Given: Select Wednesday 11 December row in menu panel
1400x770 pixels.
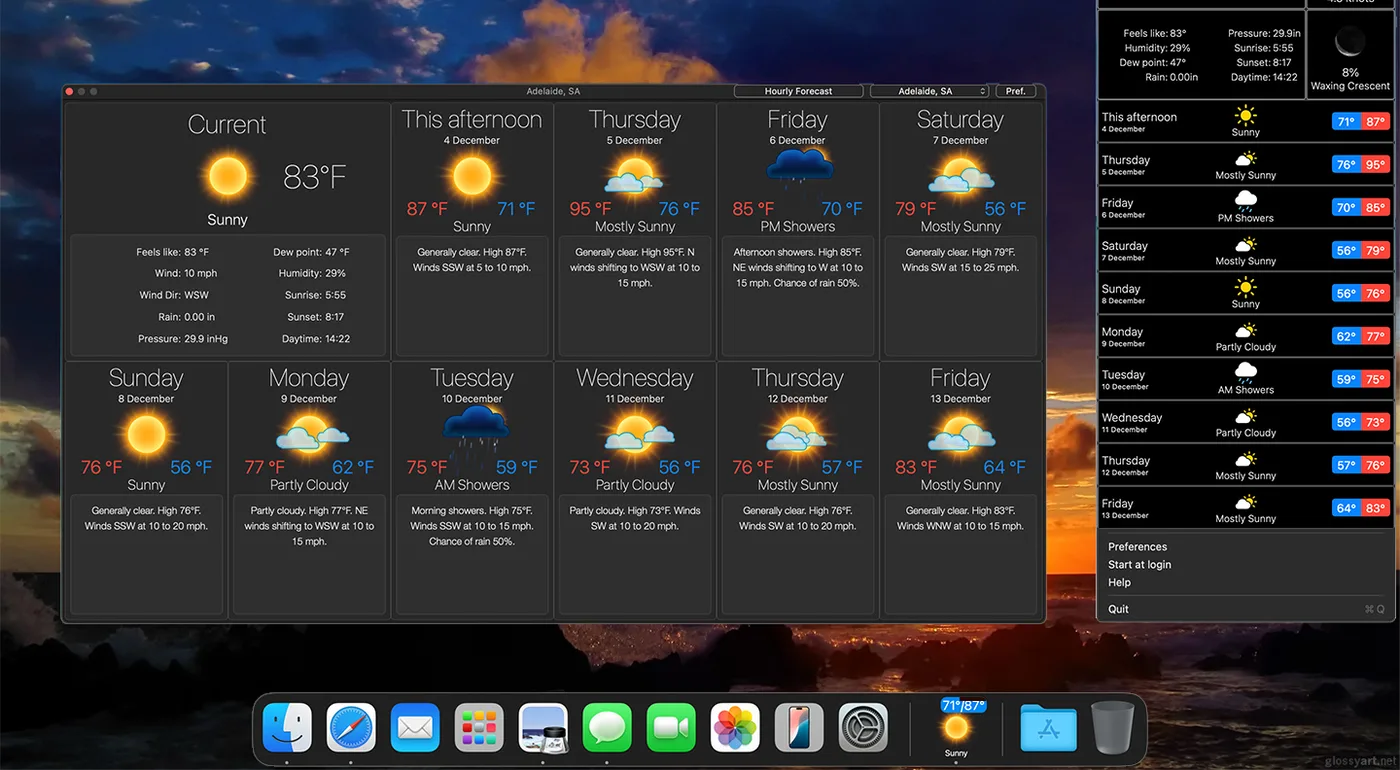Looking at the screenshot, I should pyautogui.click(x=1246, y=423).
